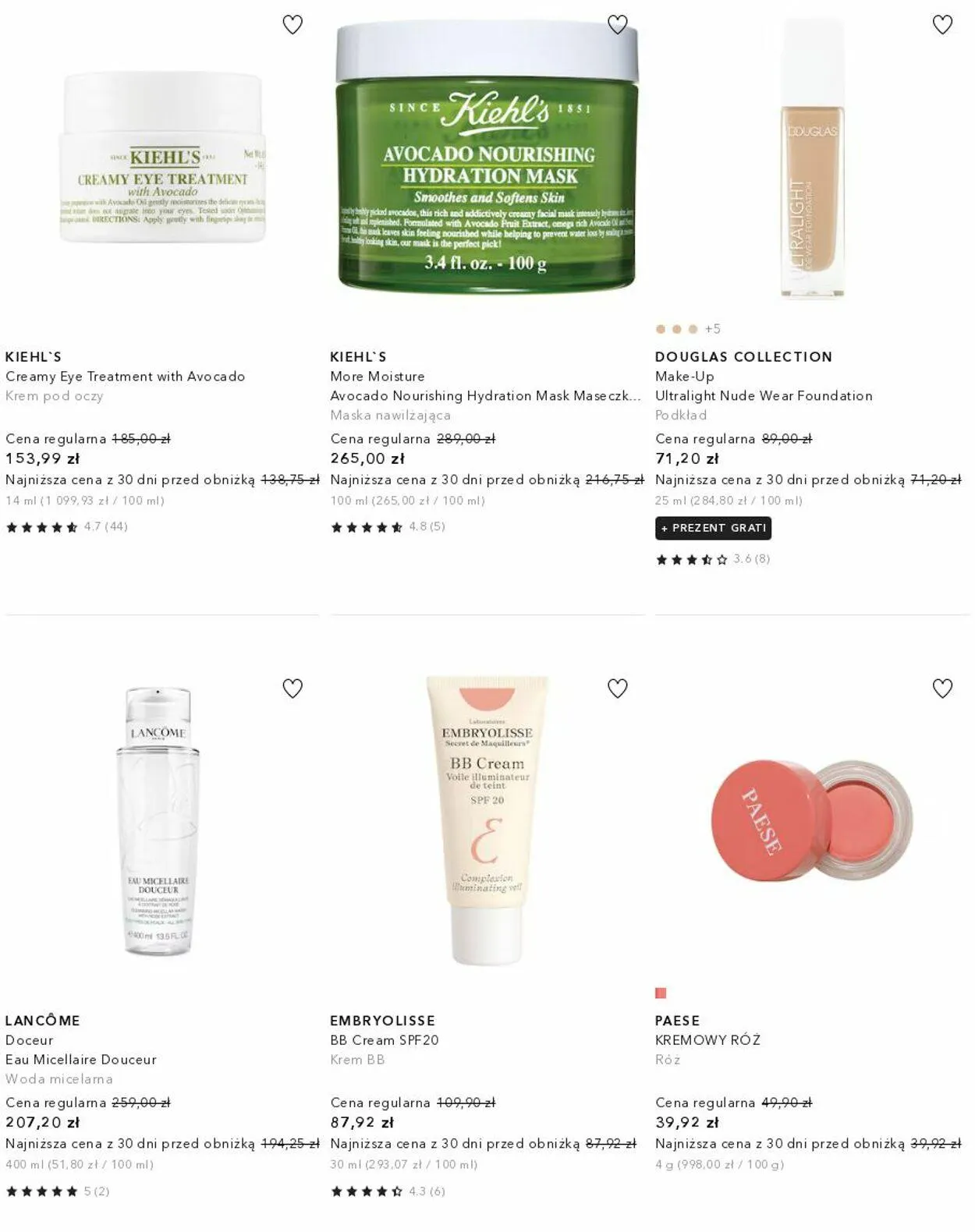This screenshot has width=975, height=1232.
Task: Pick the coral Paese blush shade swatch
Action: pyautogui.click(x=661, y=993)
